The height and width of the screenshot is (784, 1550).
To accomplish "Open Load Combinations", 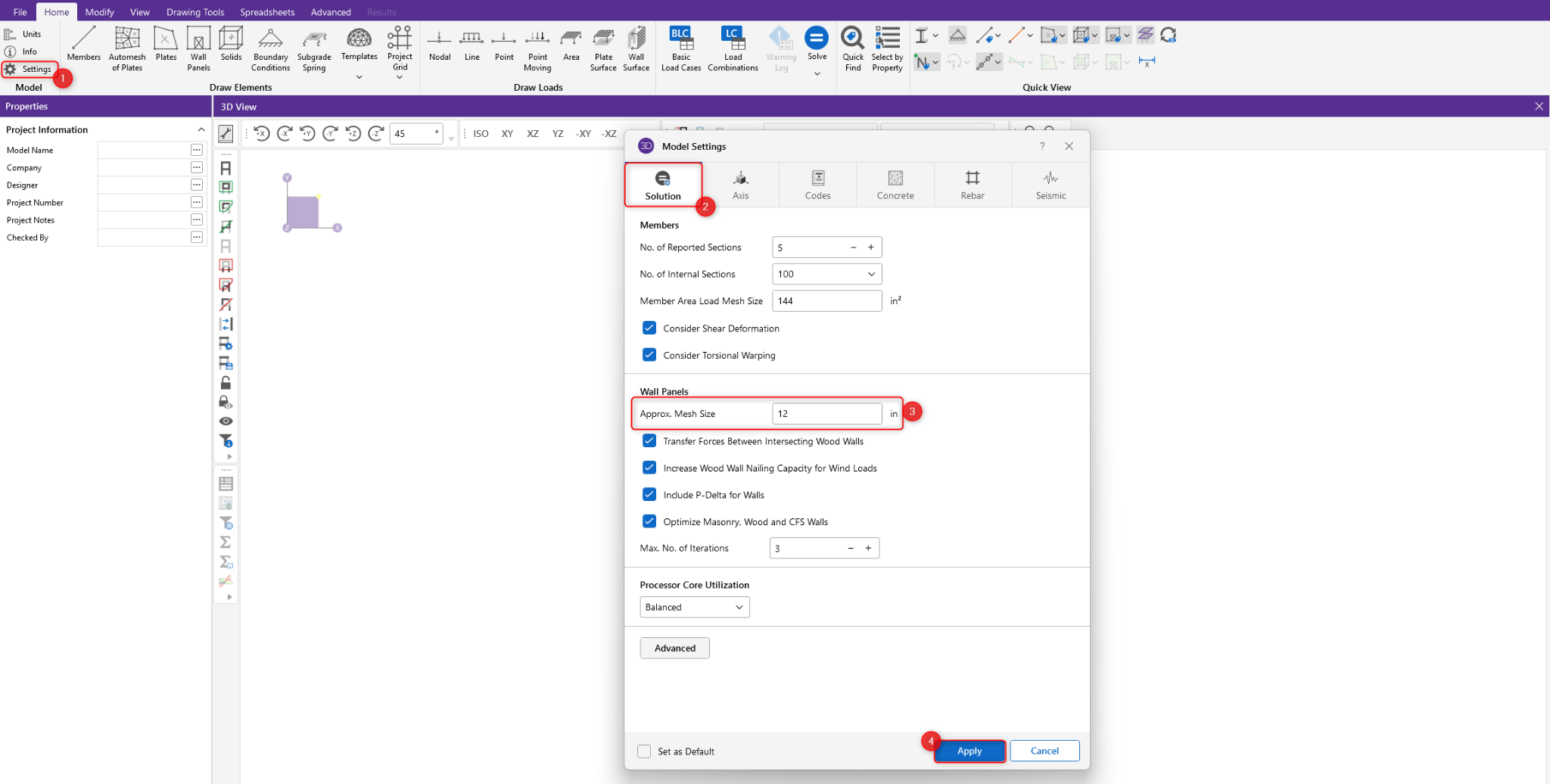I will point(733,48).
